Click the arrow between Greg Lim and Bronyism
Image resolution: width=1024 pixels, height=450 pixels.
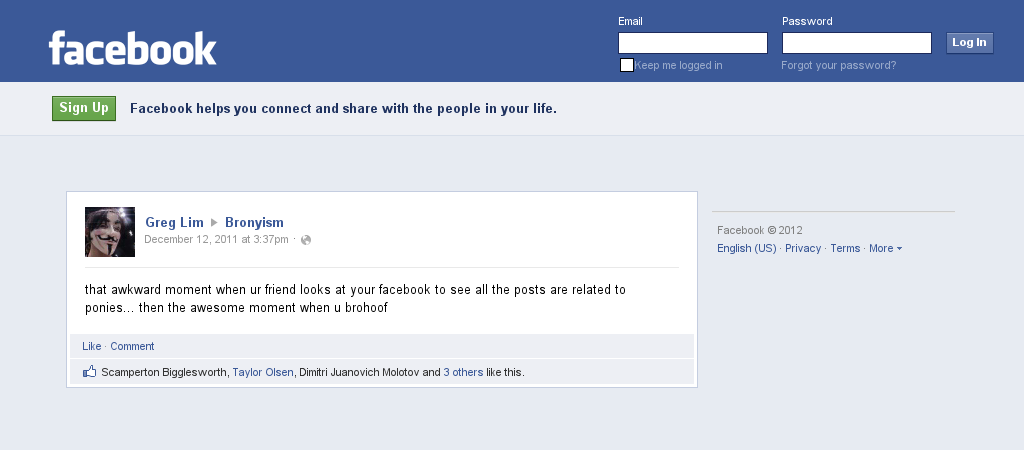tap(214, 222)
